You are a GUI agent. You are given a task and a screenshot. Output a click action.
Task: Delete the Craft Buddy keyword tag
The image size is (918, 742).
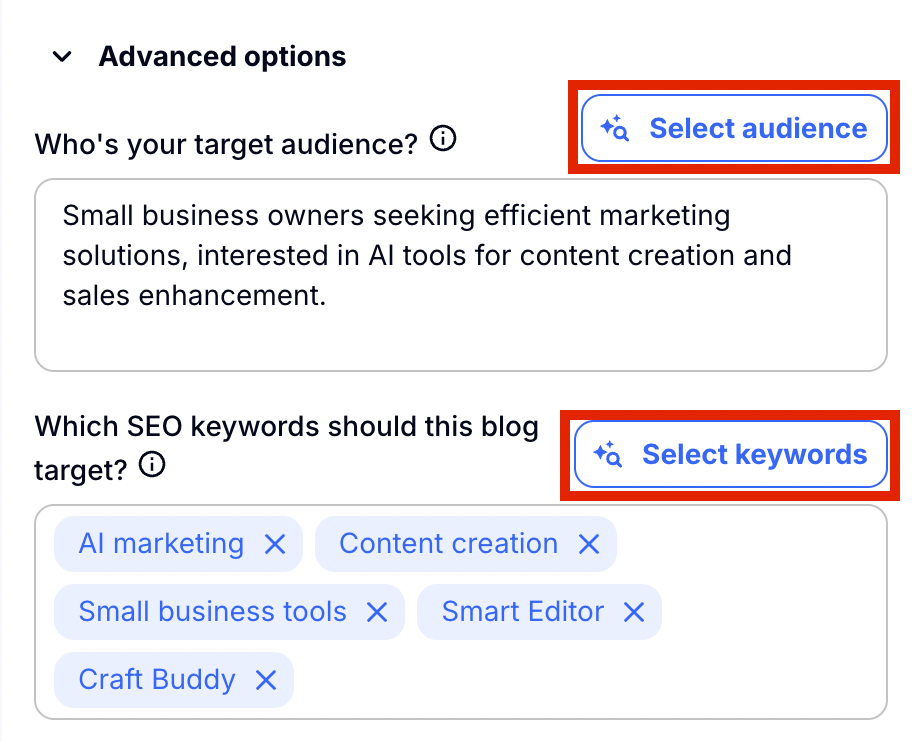[266, 680]
